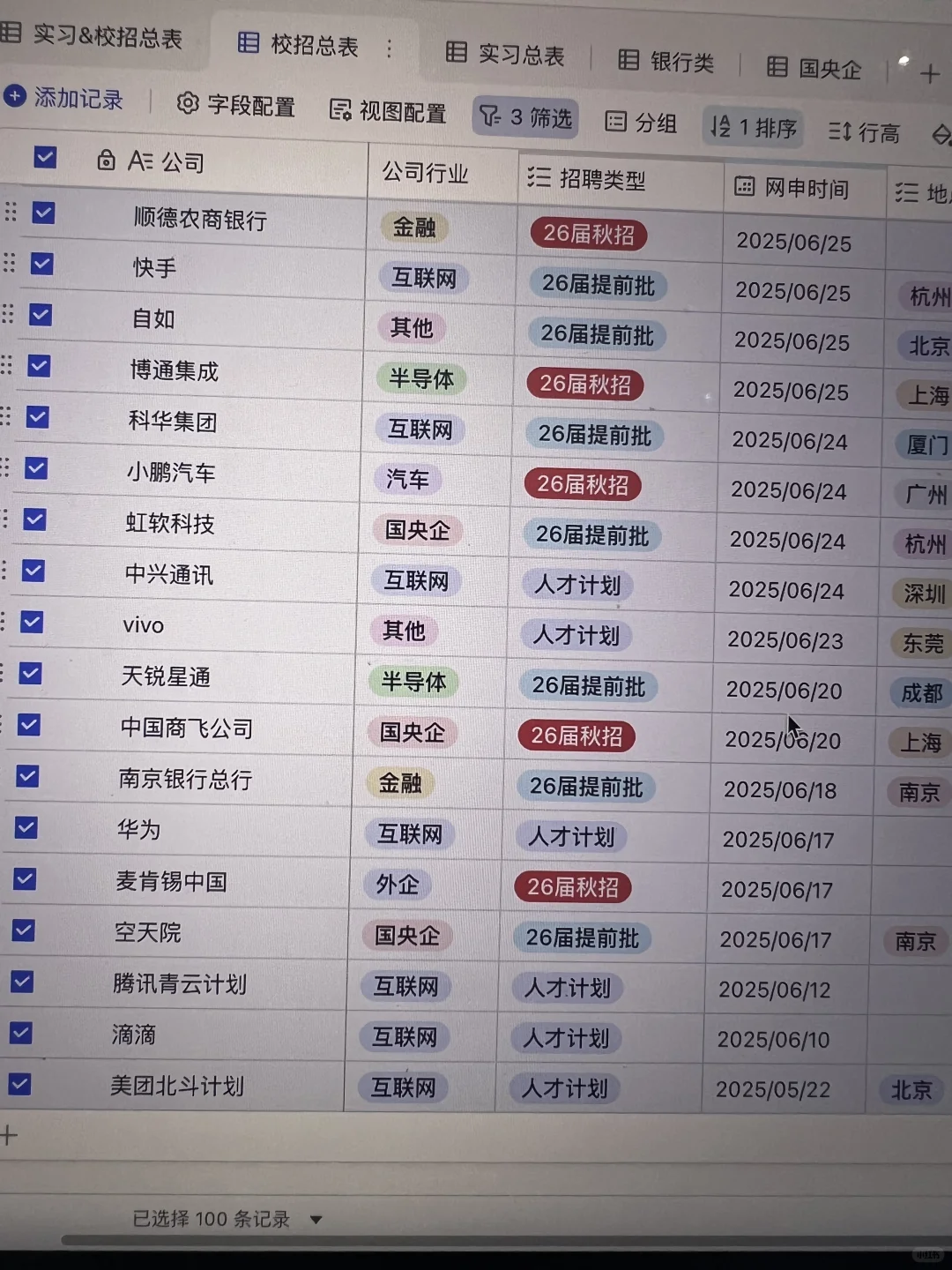The image size is (952, 1270).
Task: Open 视图配置 view settings
Action: (x=388, y=111)
